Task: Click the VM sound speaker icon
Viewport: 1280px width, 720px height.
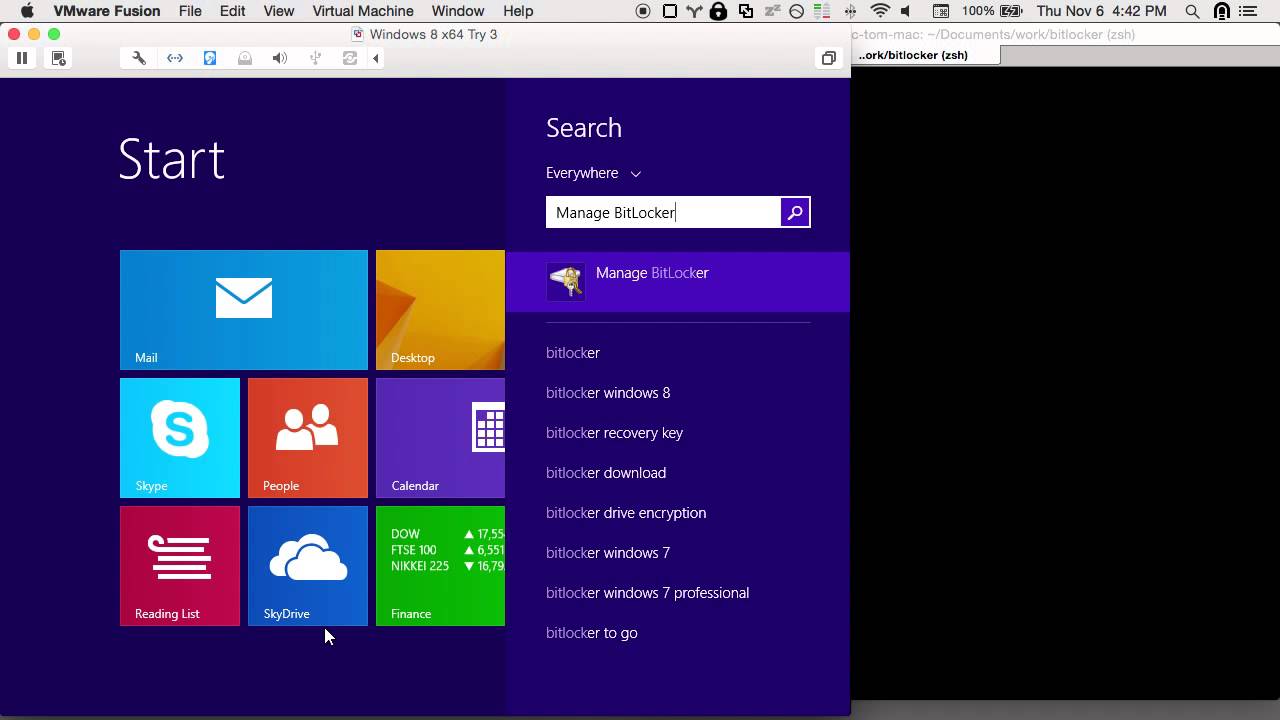Action: tap(280, 58)
